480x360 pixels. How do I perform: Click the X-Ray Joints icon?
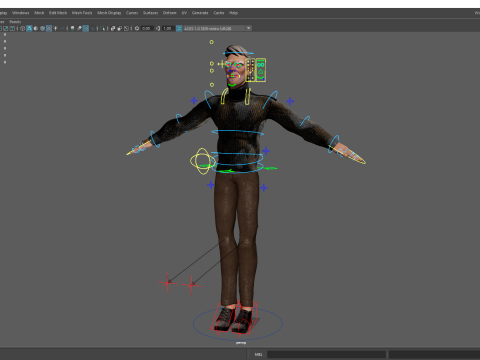[x=126, y=28]
